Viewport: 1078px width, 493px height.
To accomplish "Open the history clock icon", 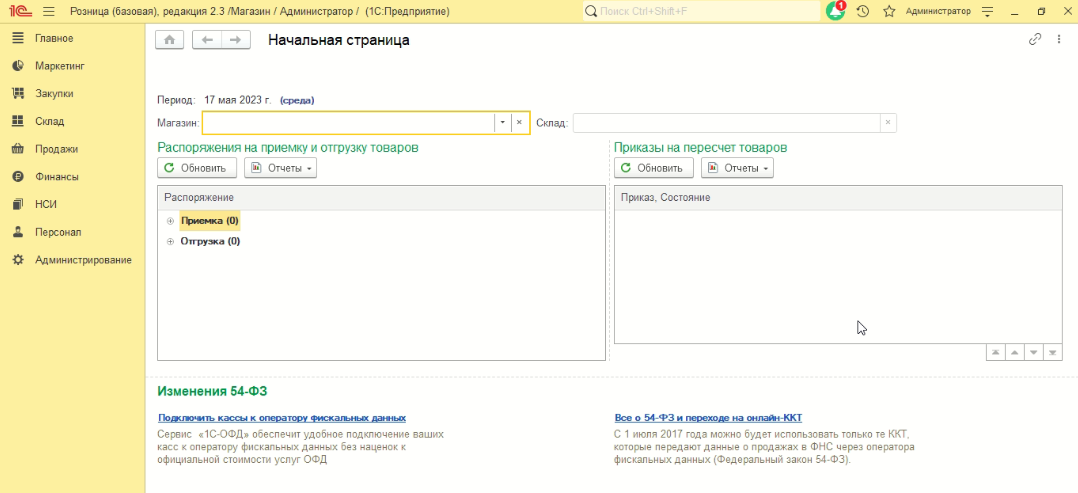I will [x=864, y=12].
